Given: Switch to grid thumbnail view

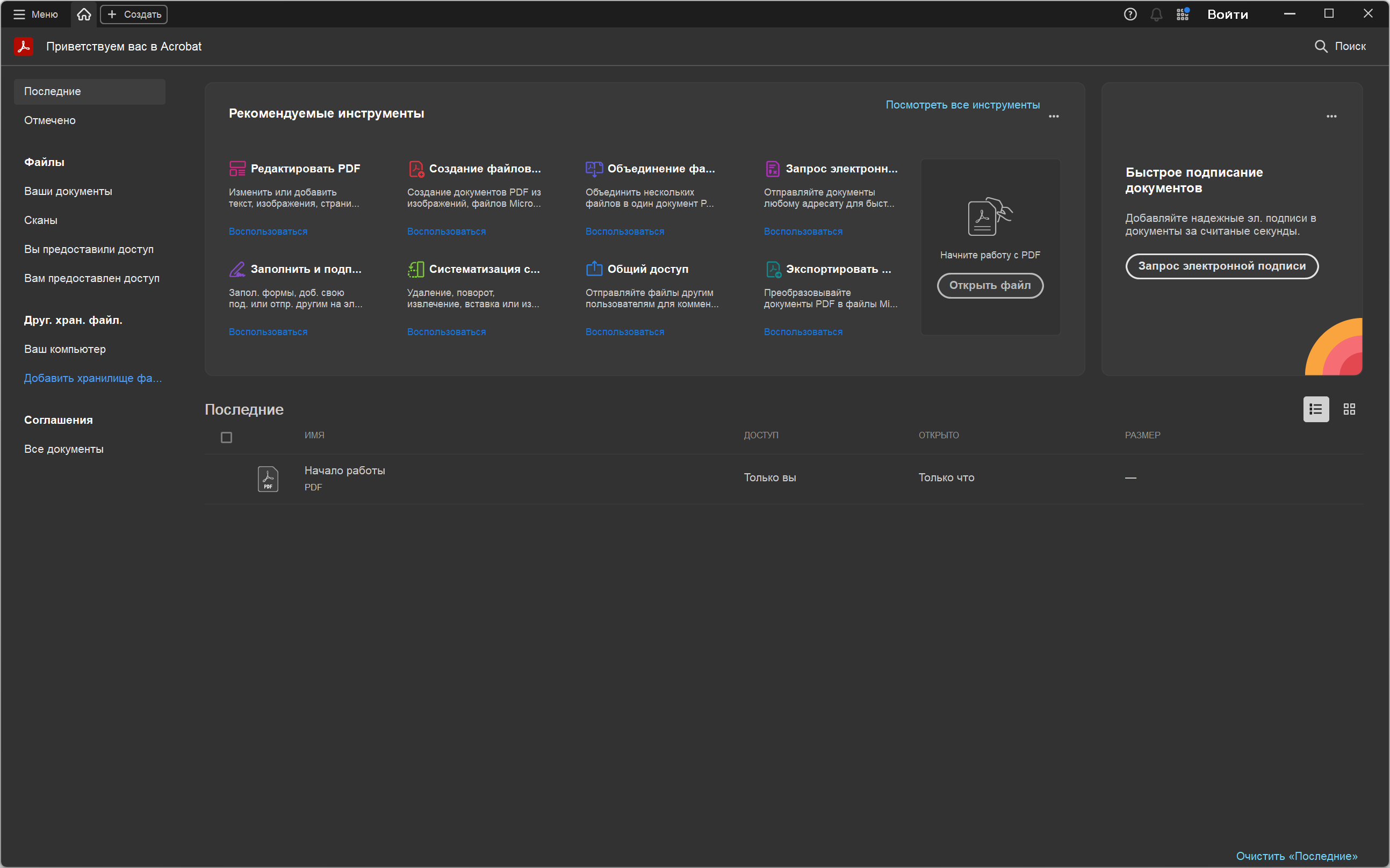Looking at the screenshot, I should pyautogui.click(x=1349, y=409).
